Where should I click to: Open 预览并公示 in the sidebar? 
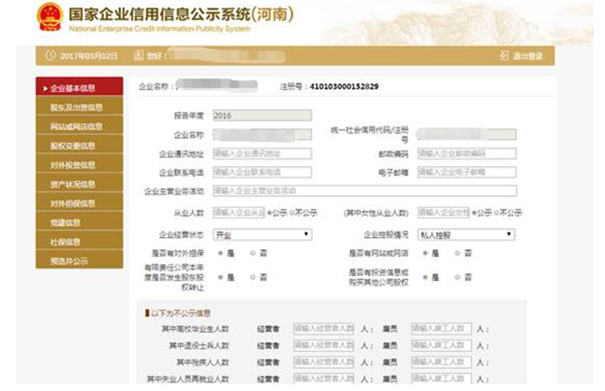(x=79, y=259)
